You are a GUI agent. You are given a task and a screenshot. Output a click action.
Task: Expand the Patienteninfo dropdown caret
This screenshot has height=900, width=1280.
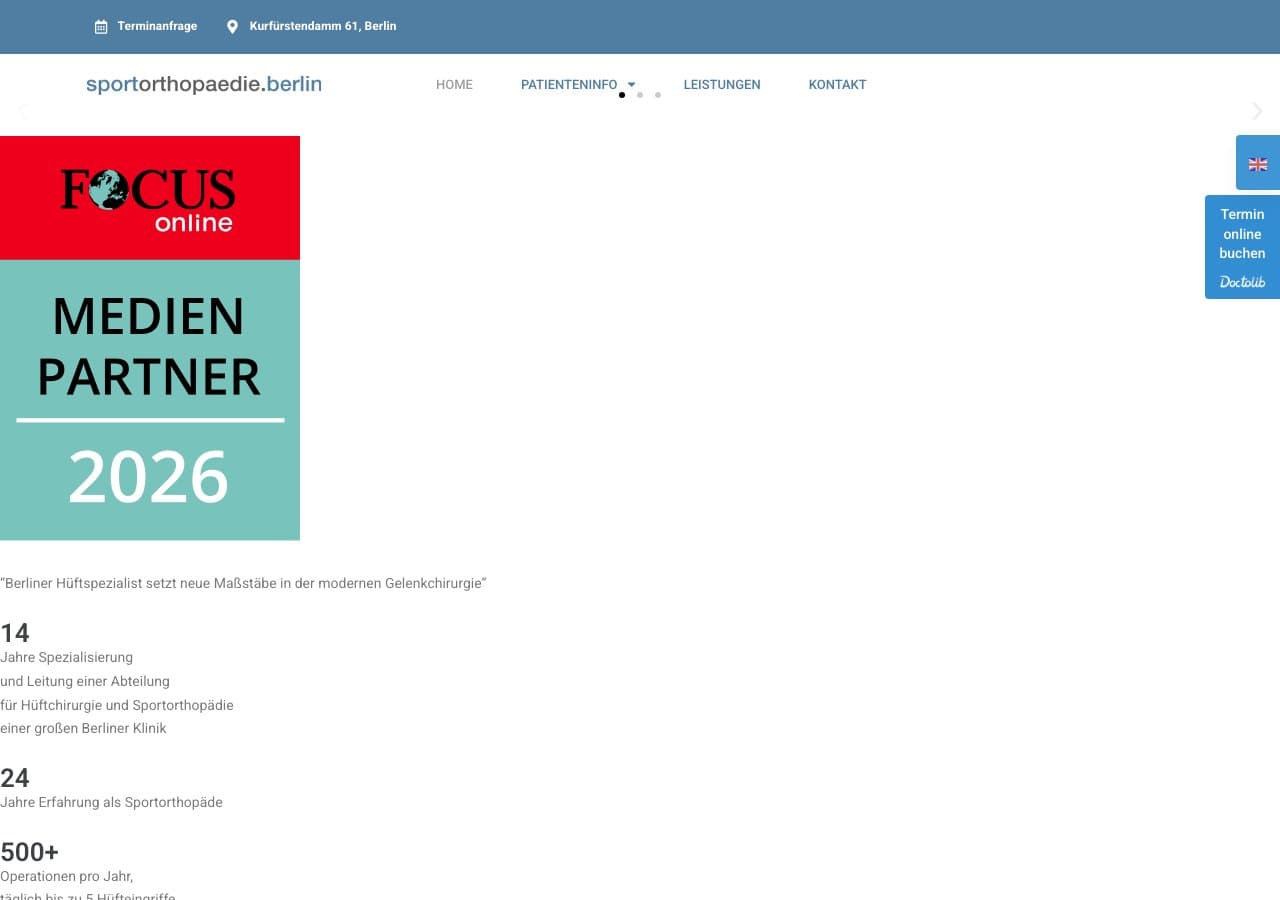coord(631,85)
